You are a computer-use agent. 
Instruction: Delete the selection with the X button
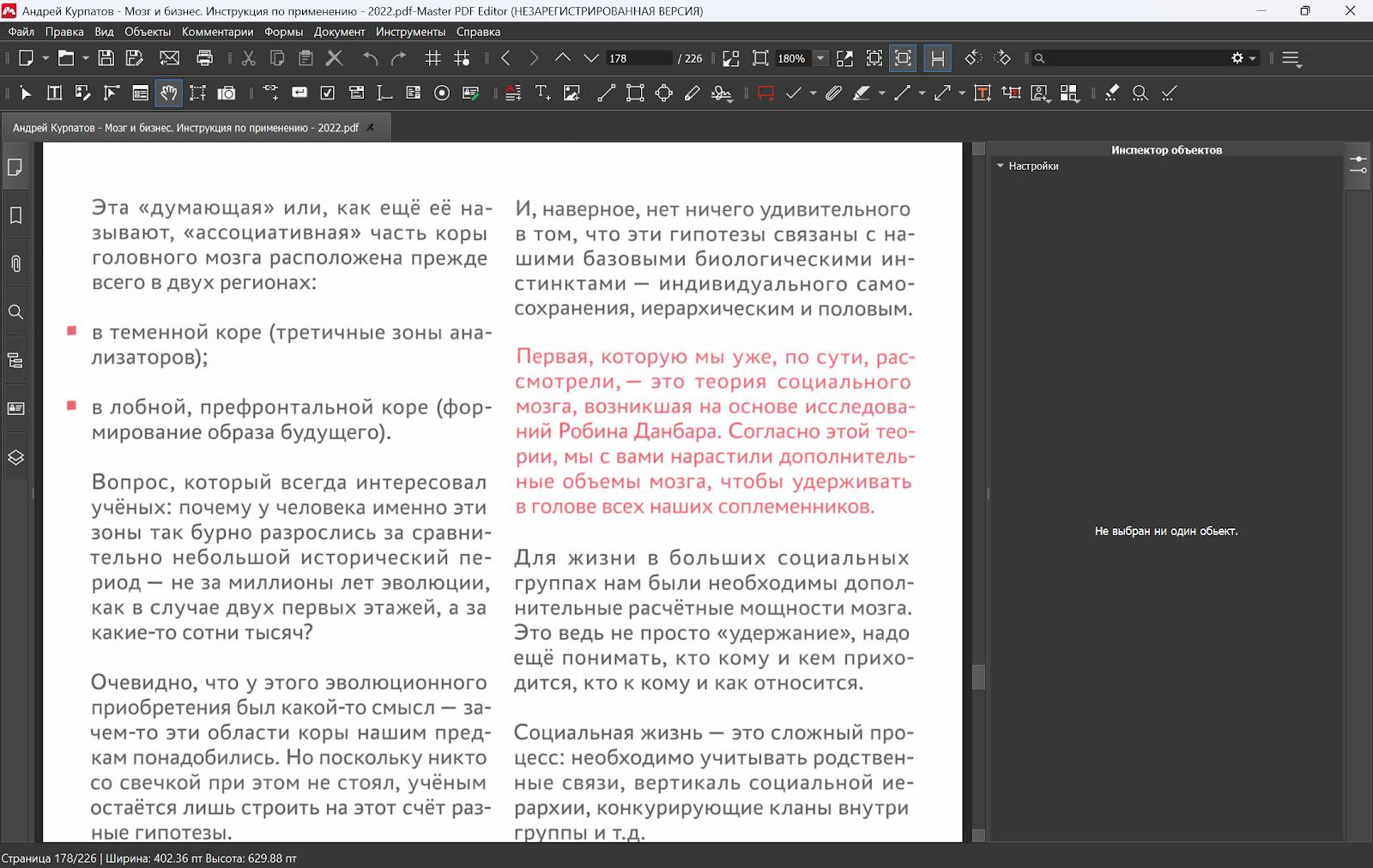pos(335,58)
